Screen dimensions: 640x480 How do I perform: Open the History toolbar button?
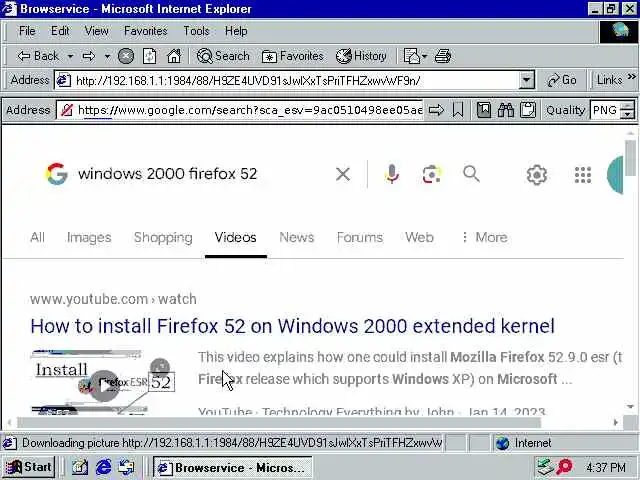(361, 56)
